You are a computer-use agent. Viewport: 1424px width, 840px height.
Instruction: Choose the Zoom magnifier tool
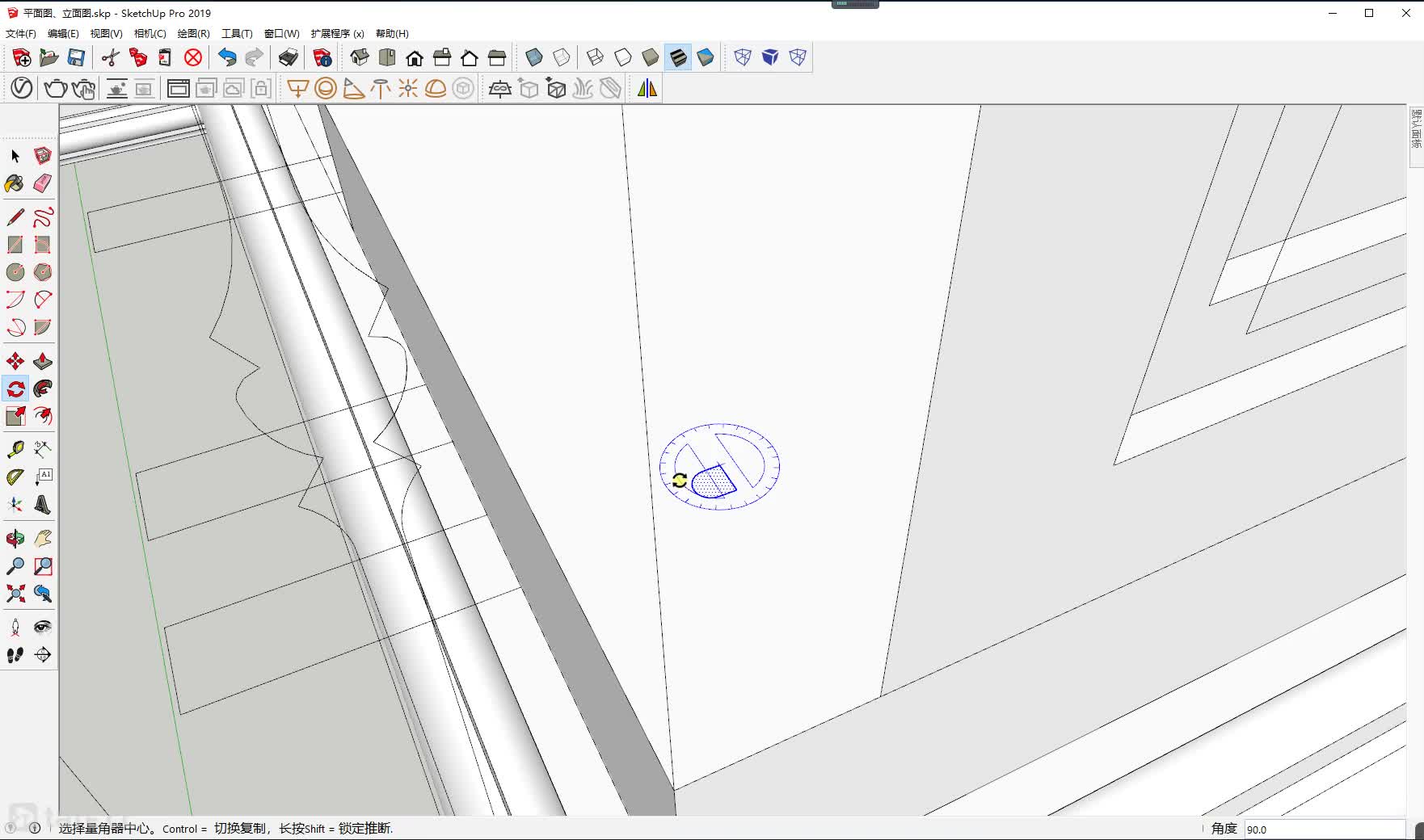[x=15, y=566]
